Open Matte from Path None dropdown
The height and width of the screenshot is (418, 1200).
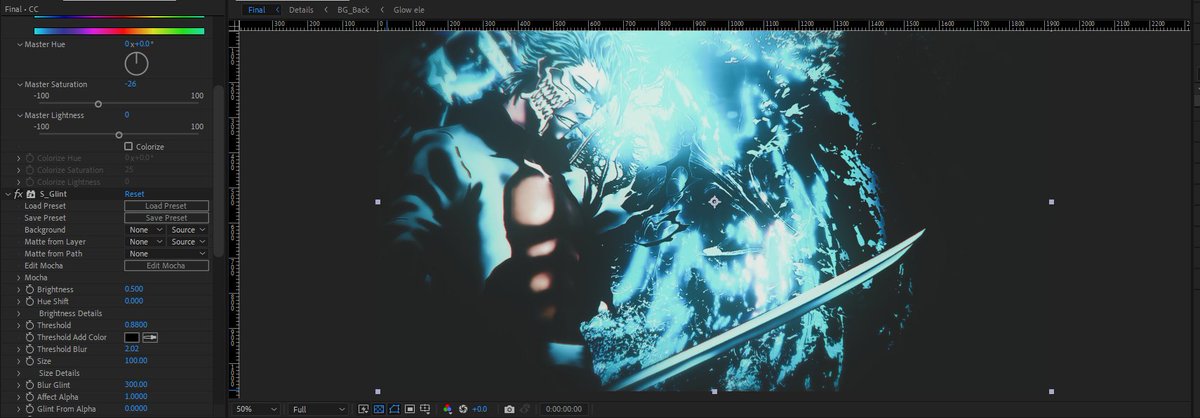[x=167, y=254]
